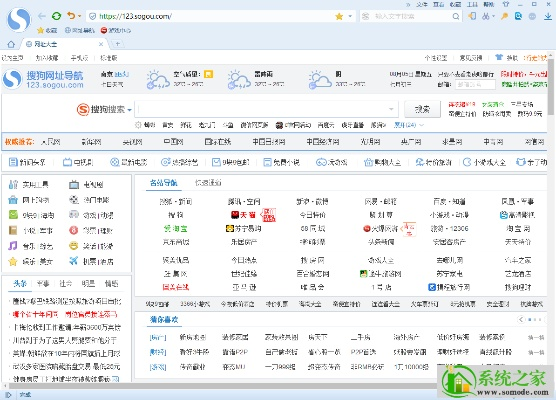Open dropdown beside the orange undo arrow
The image size is (556, 400).
79,16
